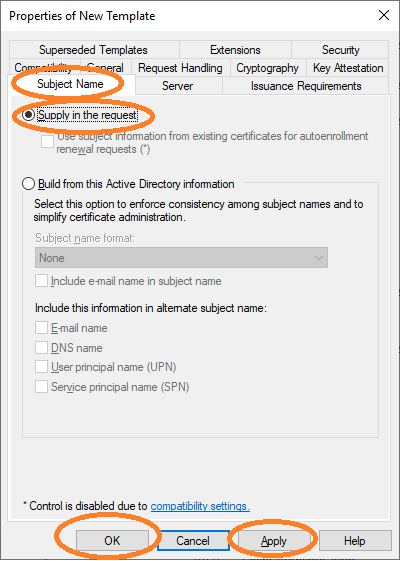Viewport: 401px width, 561px height.
Task: Switch to the Superseded Templates tab
Action: pyautogui.click(x=94, y=50)
